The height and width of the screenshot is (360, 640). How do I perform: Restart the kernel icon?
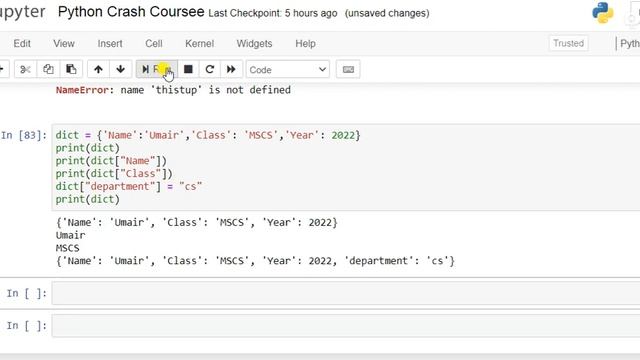pyautogui.click(x=210, y=69)
